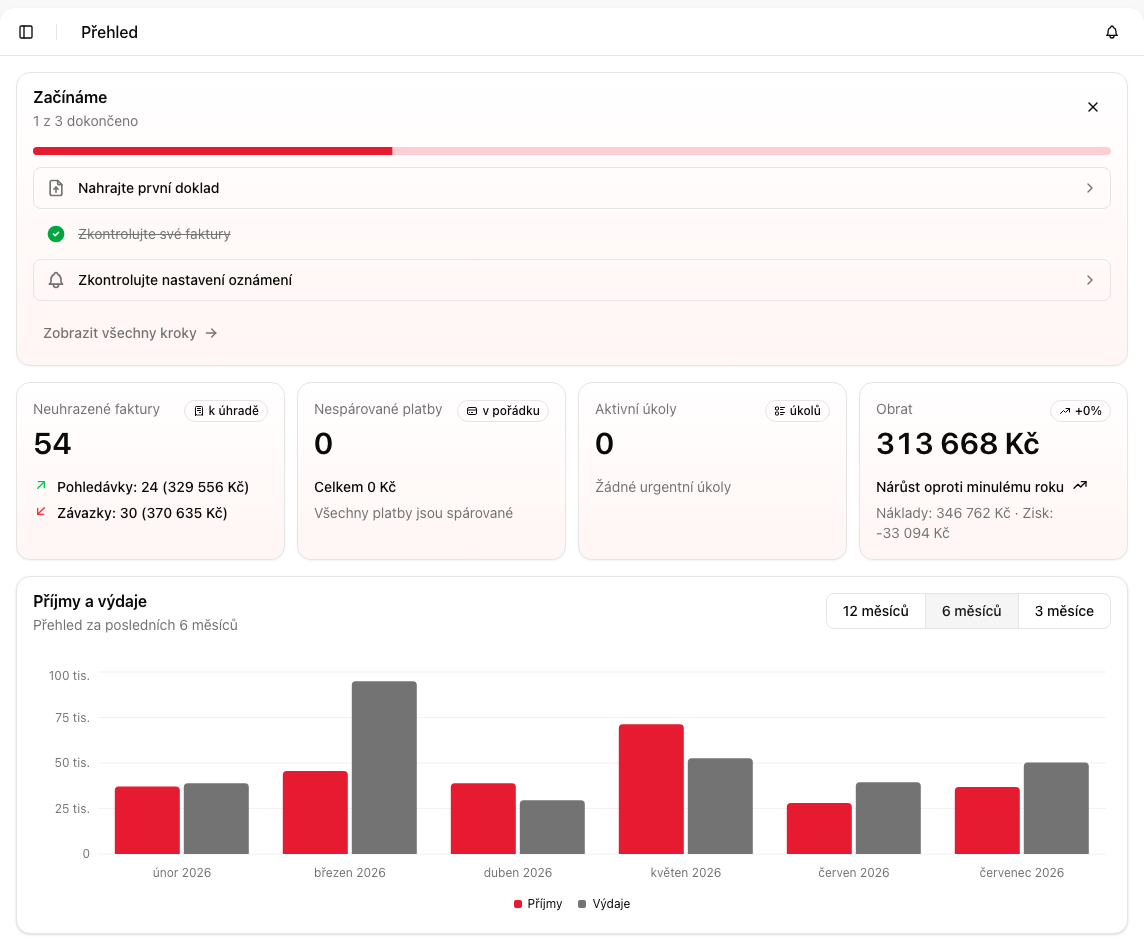
Task: Click invoice icon in k úhradě badge
Action: coord(198,411)
